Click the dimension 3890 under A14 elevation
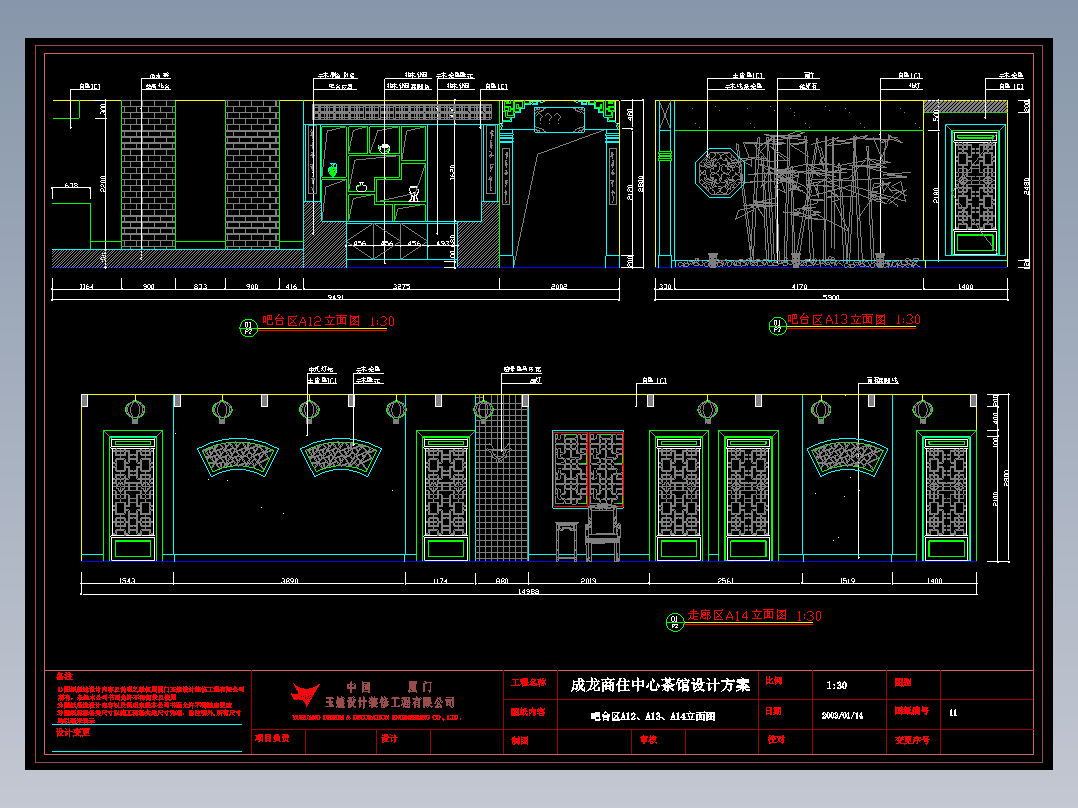The image size is (1078, 808). 289,581
